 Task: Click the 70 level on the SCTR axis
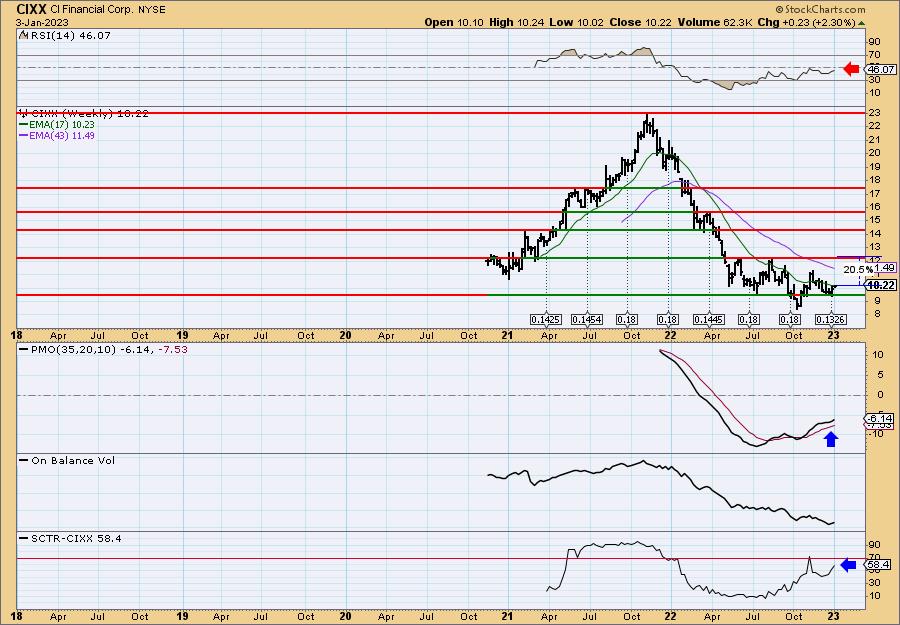click(x=875, y=557)
